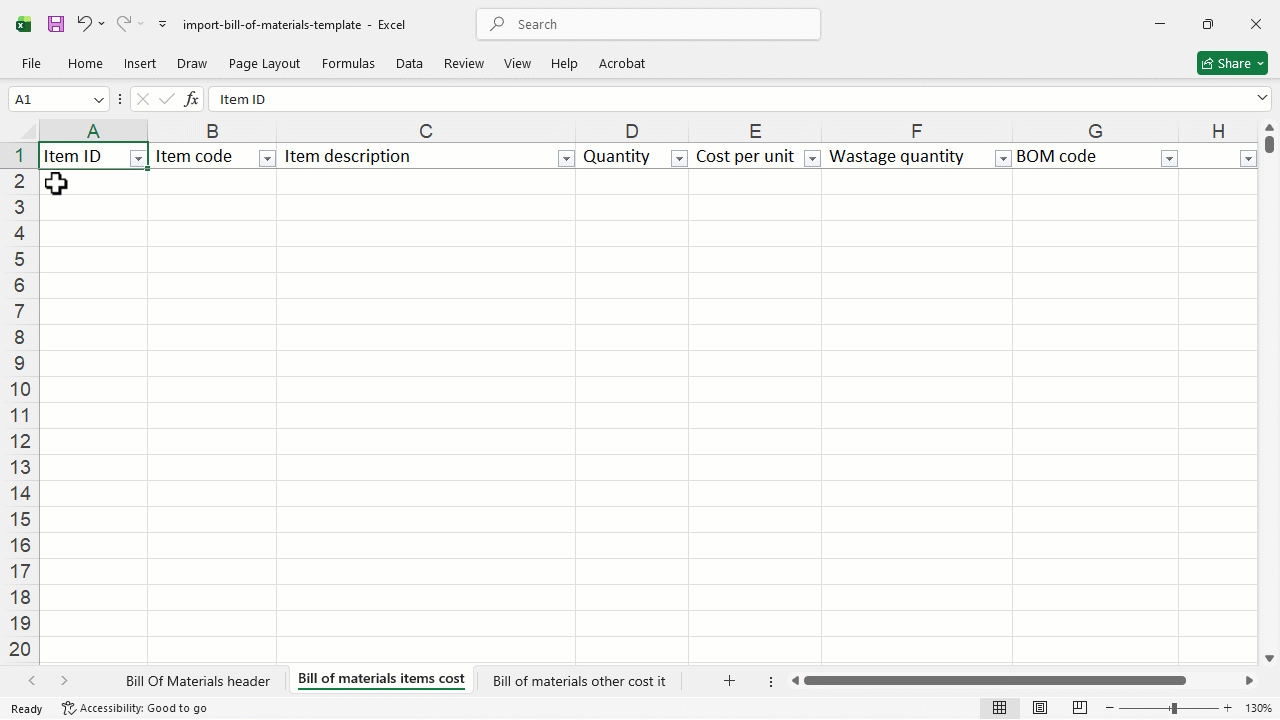The height and width of the screenshot is (720, 1280).
Task: Switch to Page Break Preview icon
Action: click(1080, 708)
